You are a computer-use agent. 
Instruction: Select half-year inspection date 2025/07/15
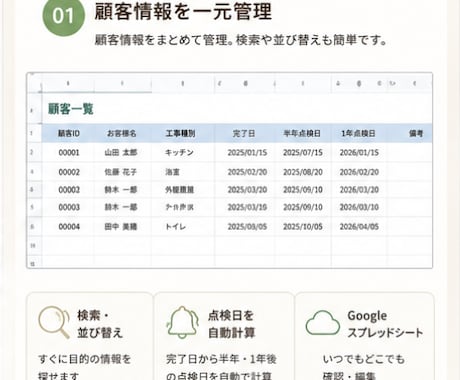pos(303,153)
